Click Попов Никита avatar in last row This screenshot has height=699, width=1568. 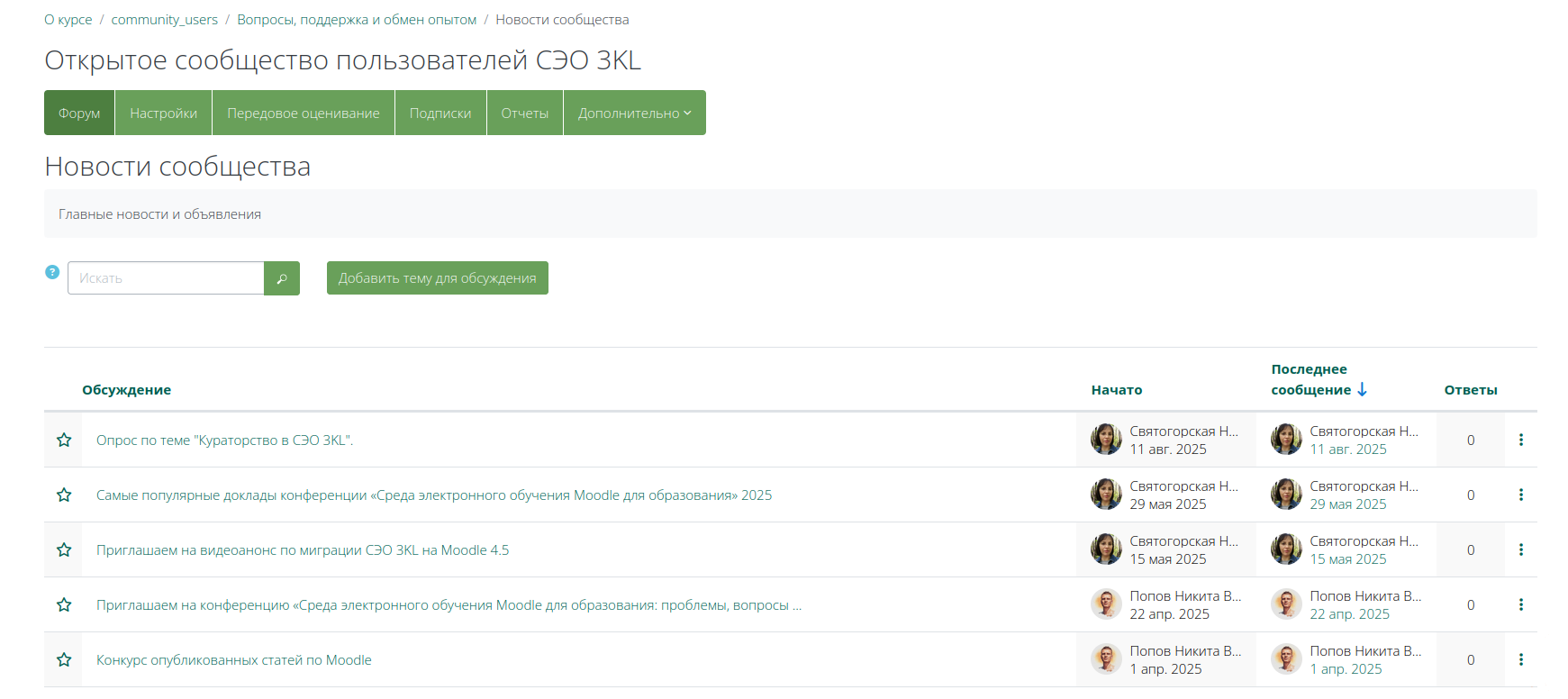click(x=1105, y=659)
